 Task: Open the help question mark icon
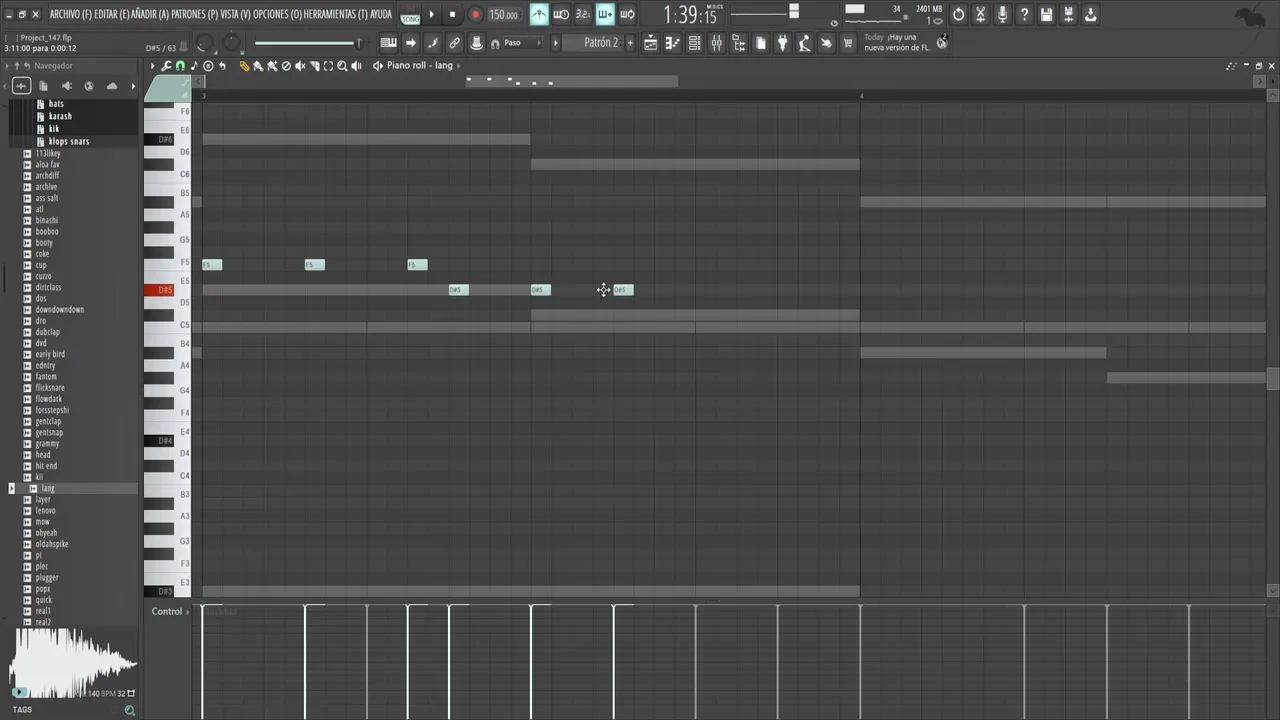(x=1024, y=14)
